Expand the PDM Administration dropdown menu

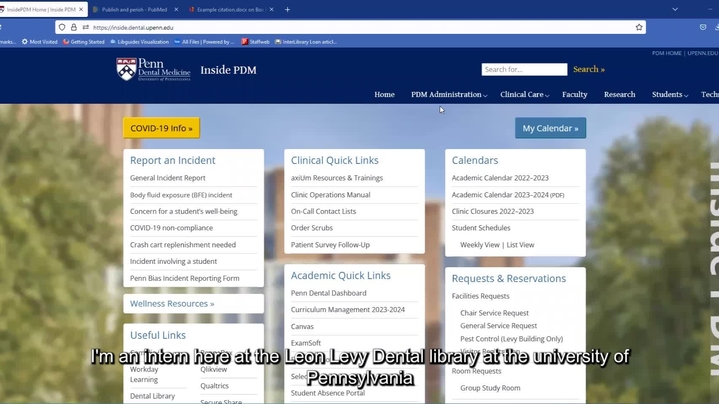(x=449, y=95)
